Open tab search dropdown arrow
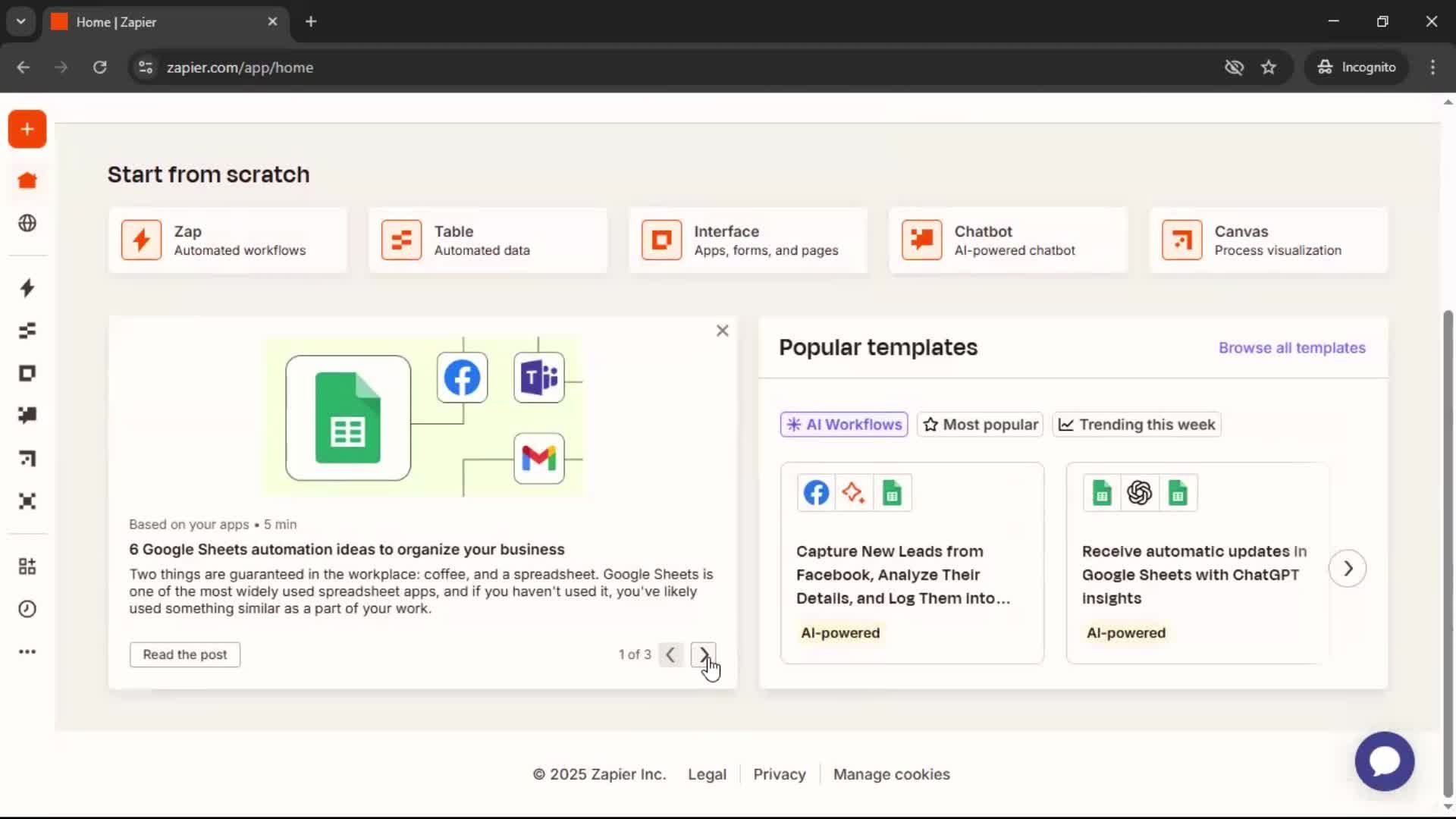The image size is (1456, 819). tap(21, 22)
